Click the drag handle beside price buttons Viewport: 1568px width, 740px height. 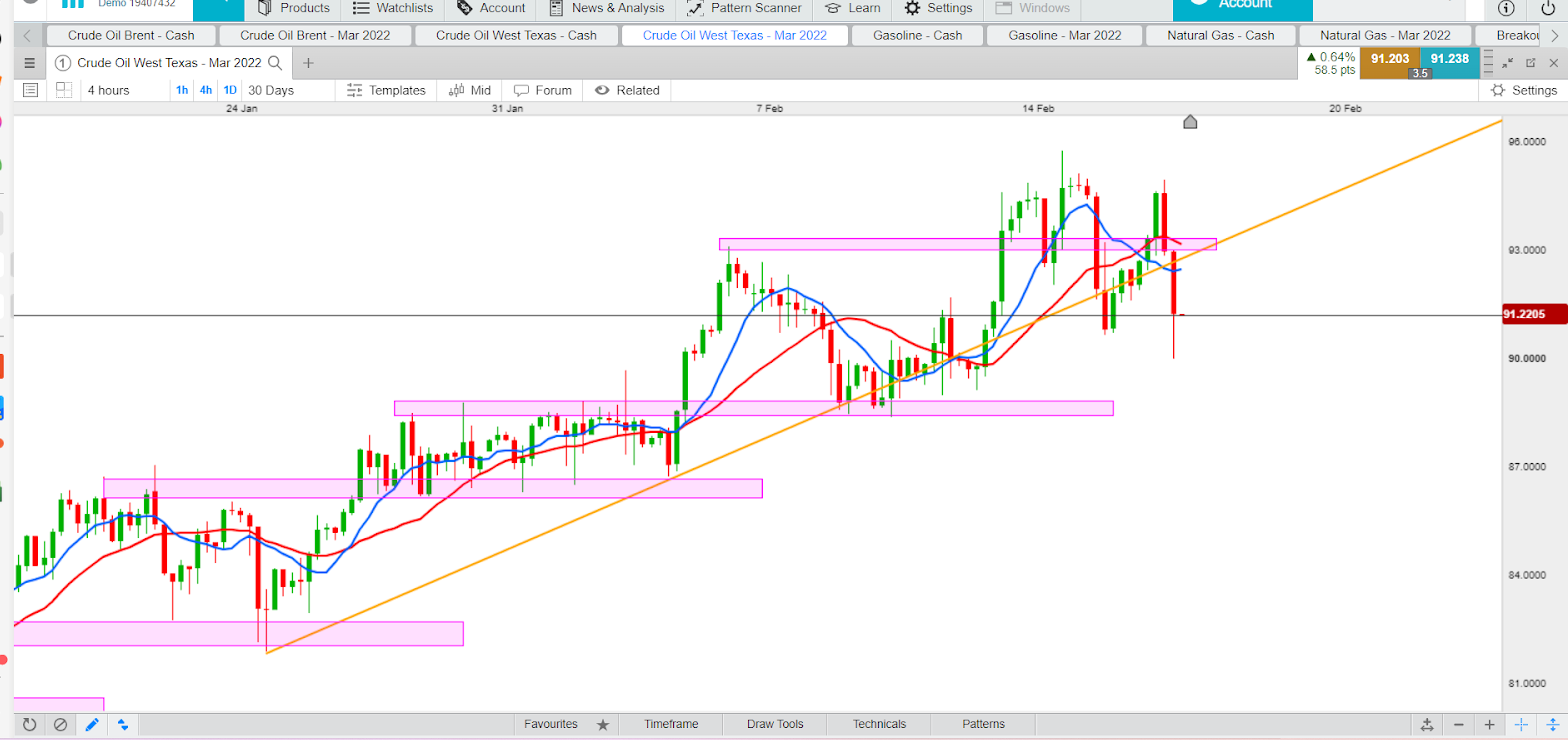pos(1487,63)
